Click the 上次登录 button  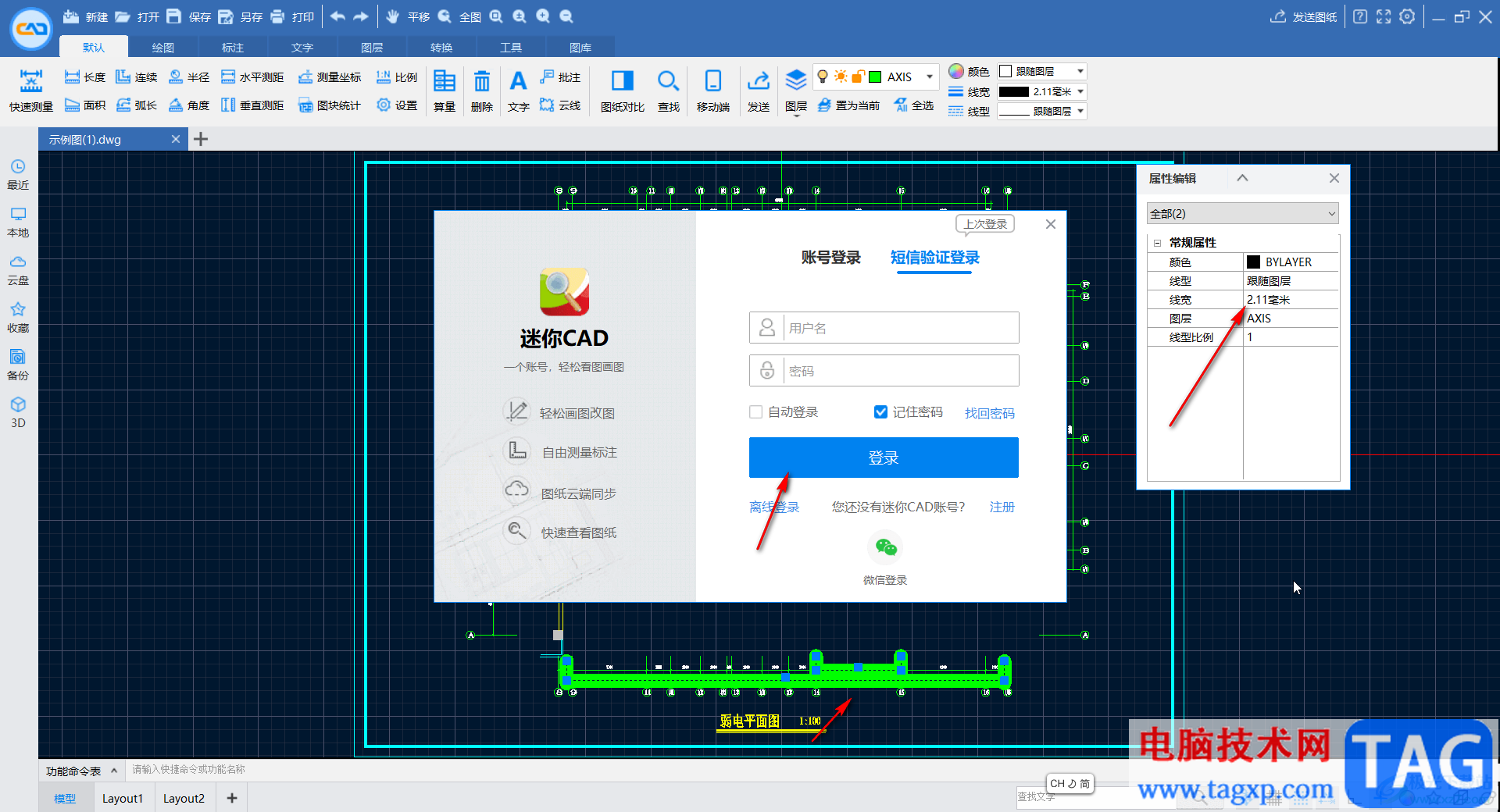pyautogui.click(x=985, y=224)
